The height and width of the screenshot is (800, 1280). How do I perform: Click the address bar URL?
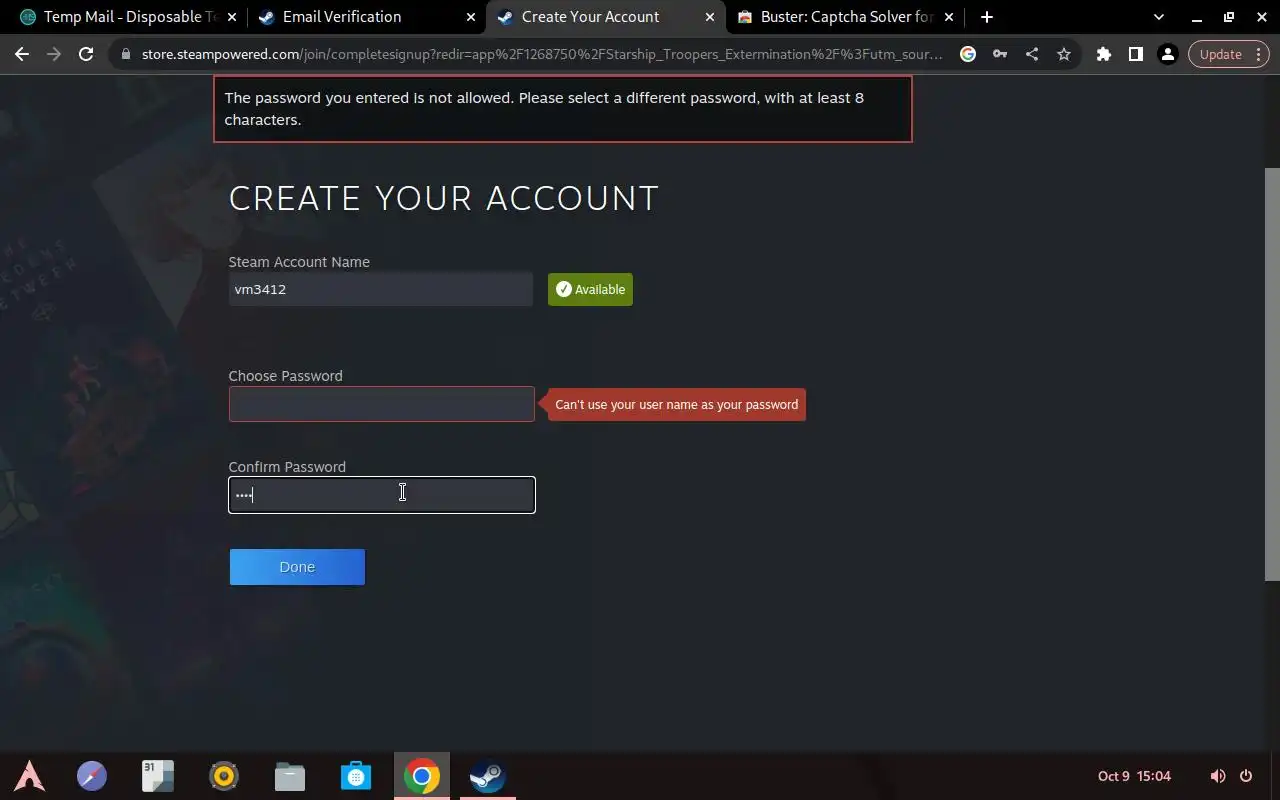(541, 54)
